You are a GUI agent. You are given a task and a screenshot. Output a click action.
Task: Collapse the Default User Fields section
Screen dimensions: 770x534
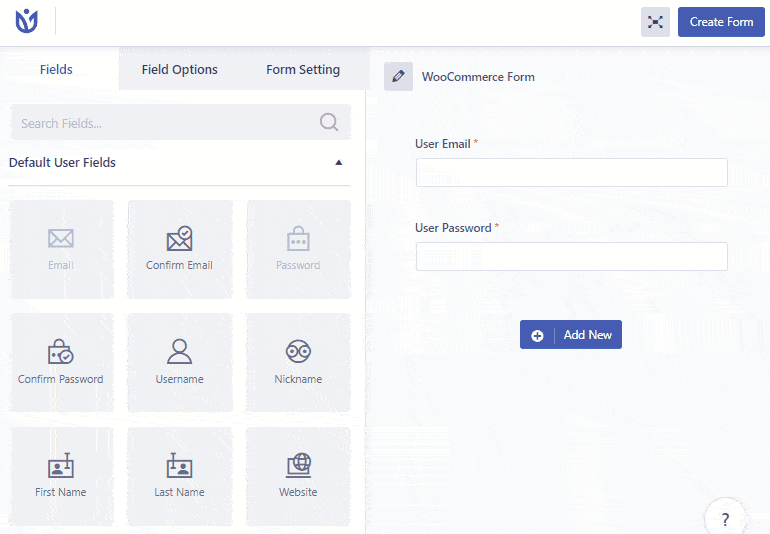pyautogui.click(x=338, y=163)
